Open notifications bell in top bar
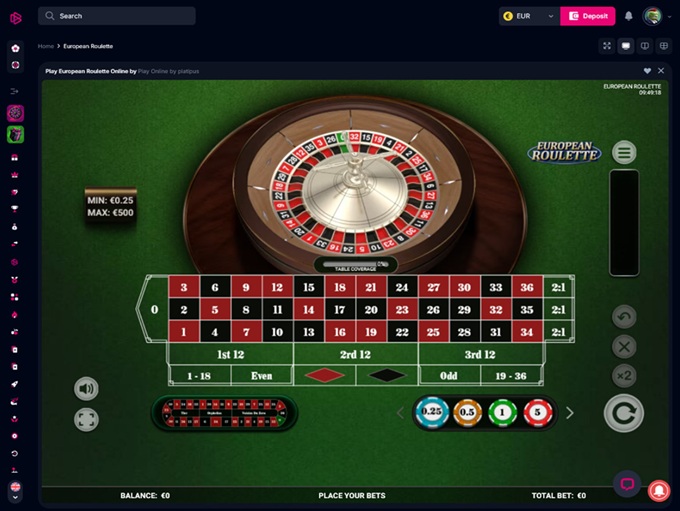 pyautogui.click(x=628, y=16)
